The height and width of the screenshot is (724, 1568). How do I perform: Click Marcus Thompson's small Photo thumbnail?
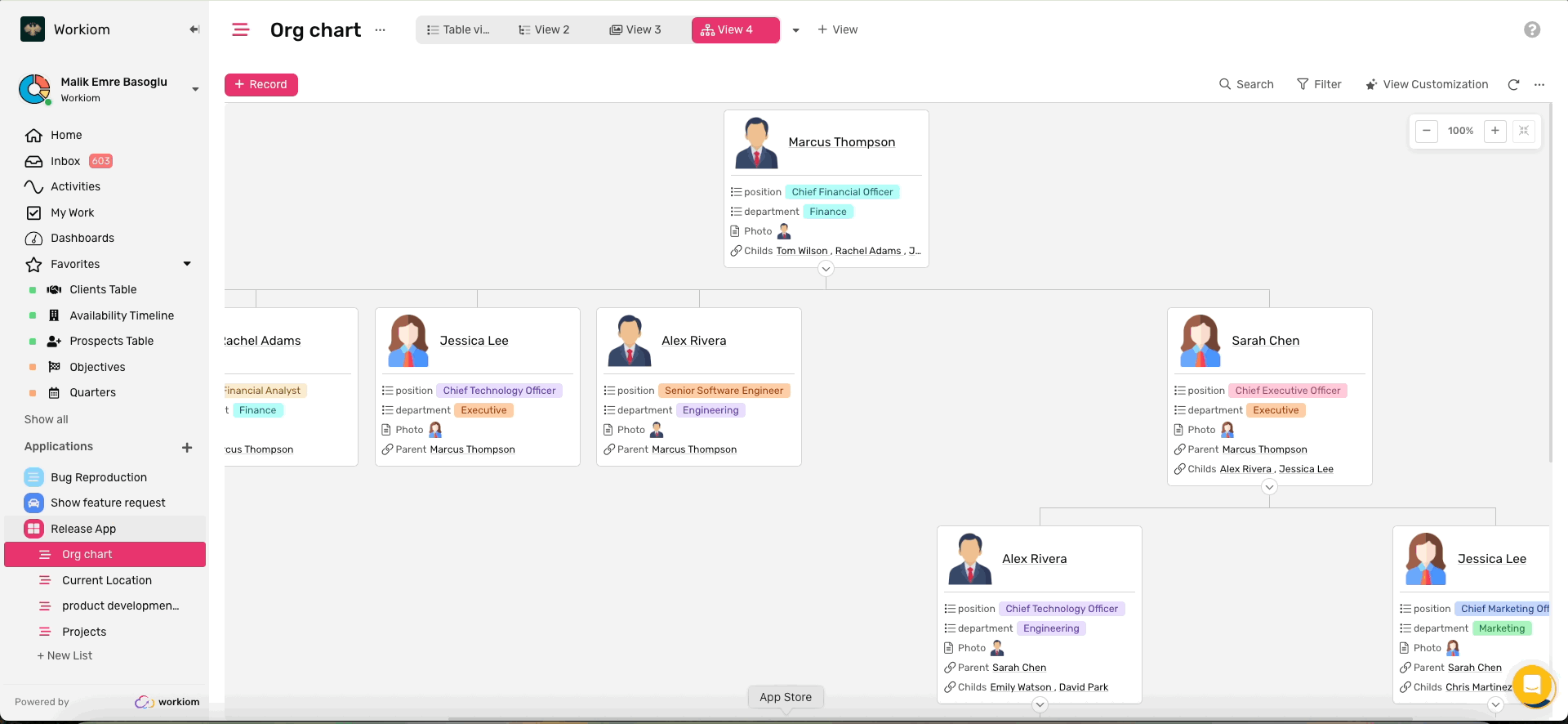pos(784,231)
